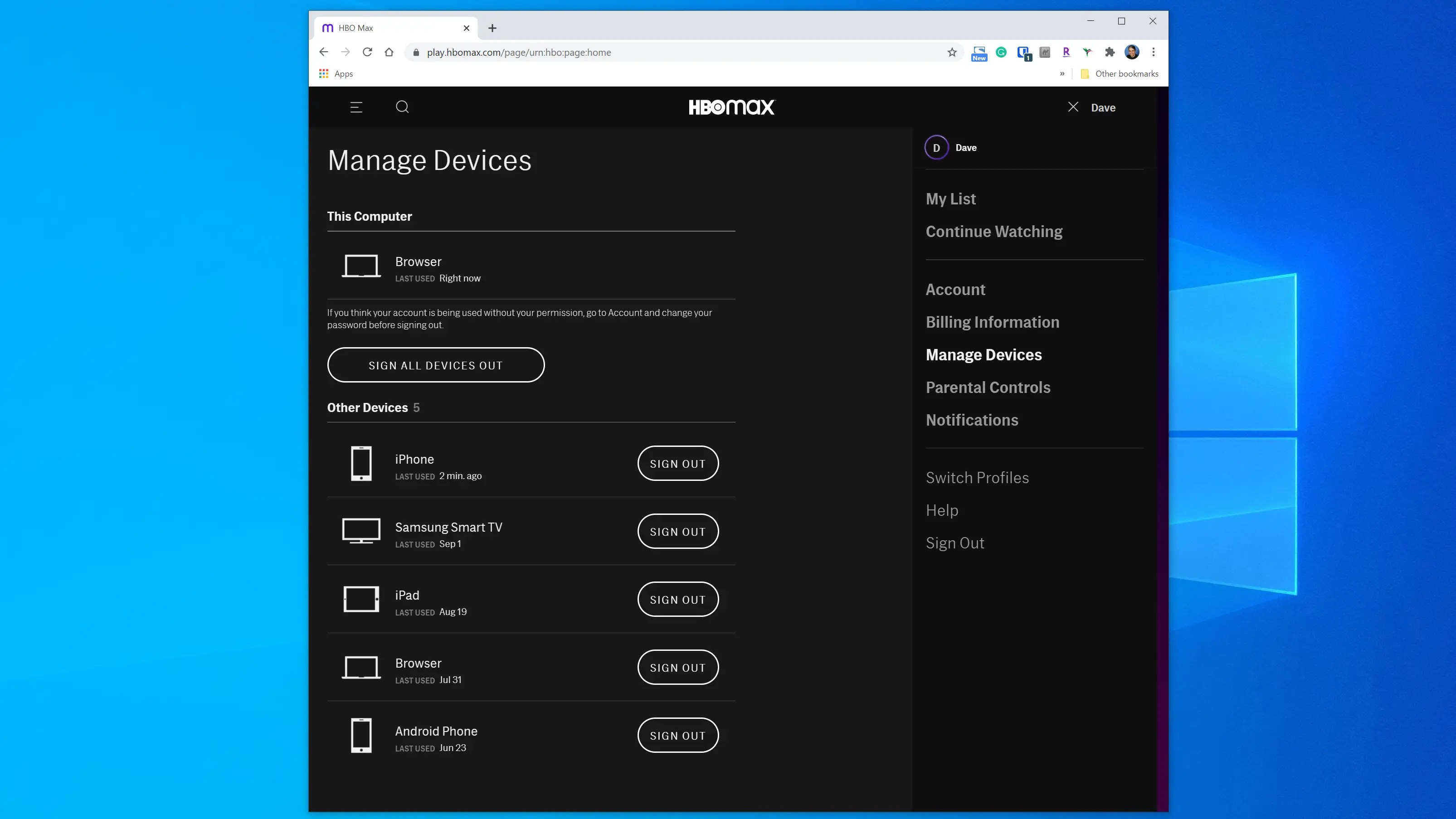
Task: Sign out the Samsung Smart TV
Action: pyautogui.click(x=678, y=532)
